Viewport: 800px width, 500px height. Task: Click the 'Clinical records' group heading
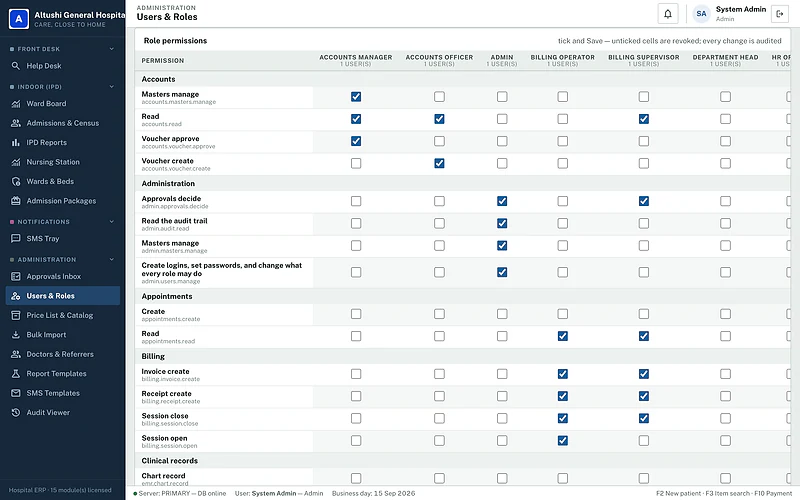(x=169, y=461)
